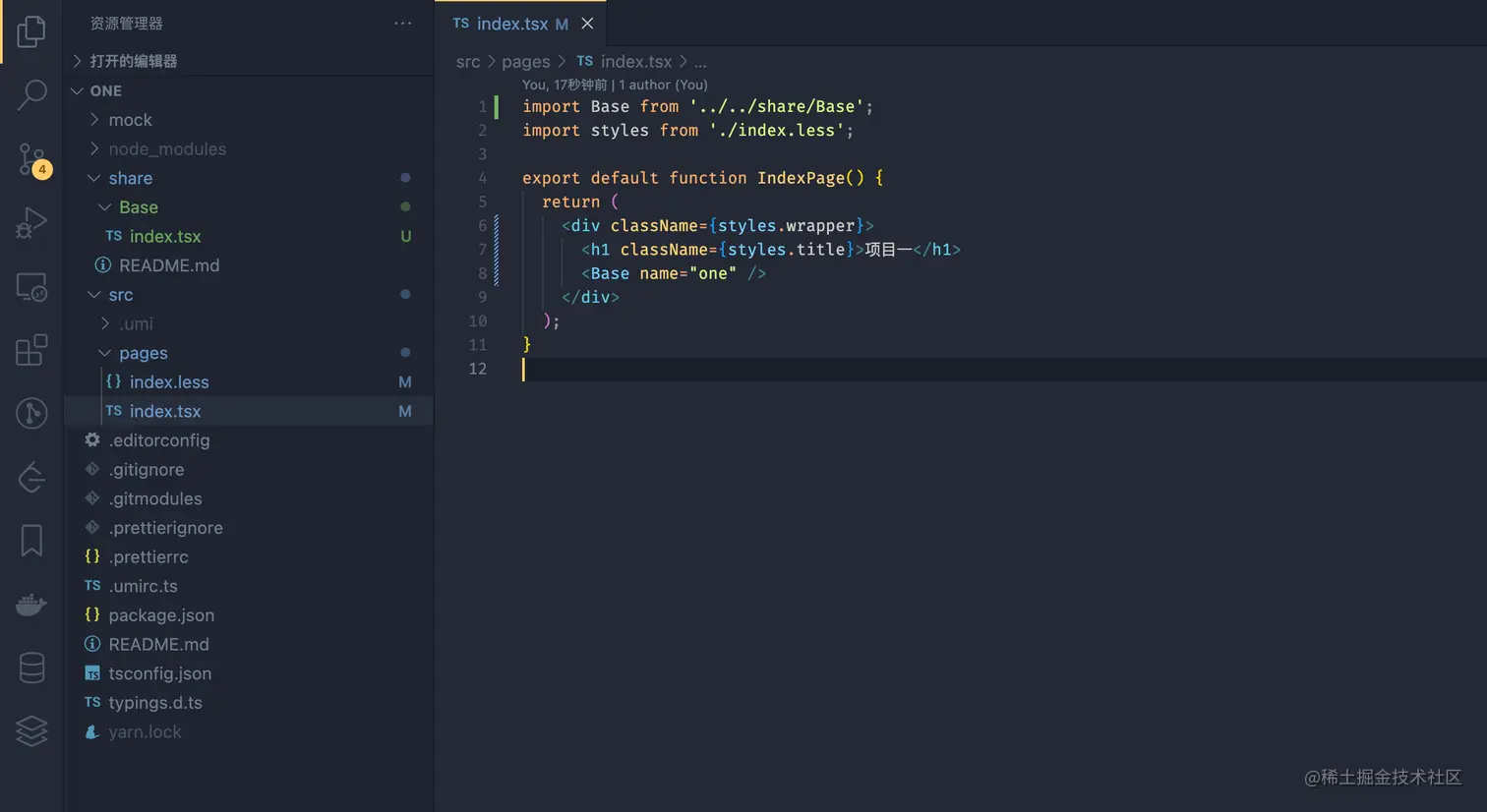Open index.tsx inside the Base folder

click(x=249, y=236)
